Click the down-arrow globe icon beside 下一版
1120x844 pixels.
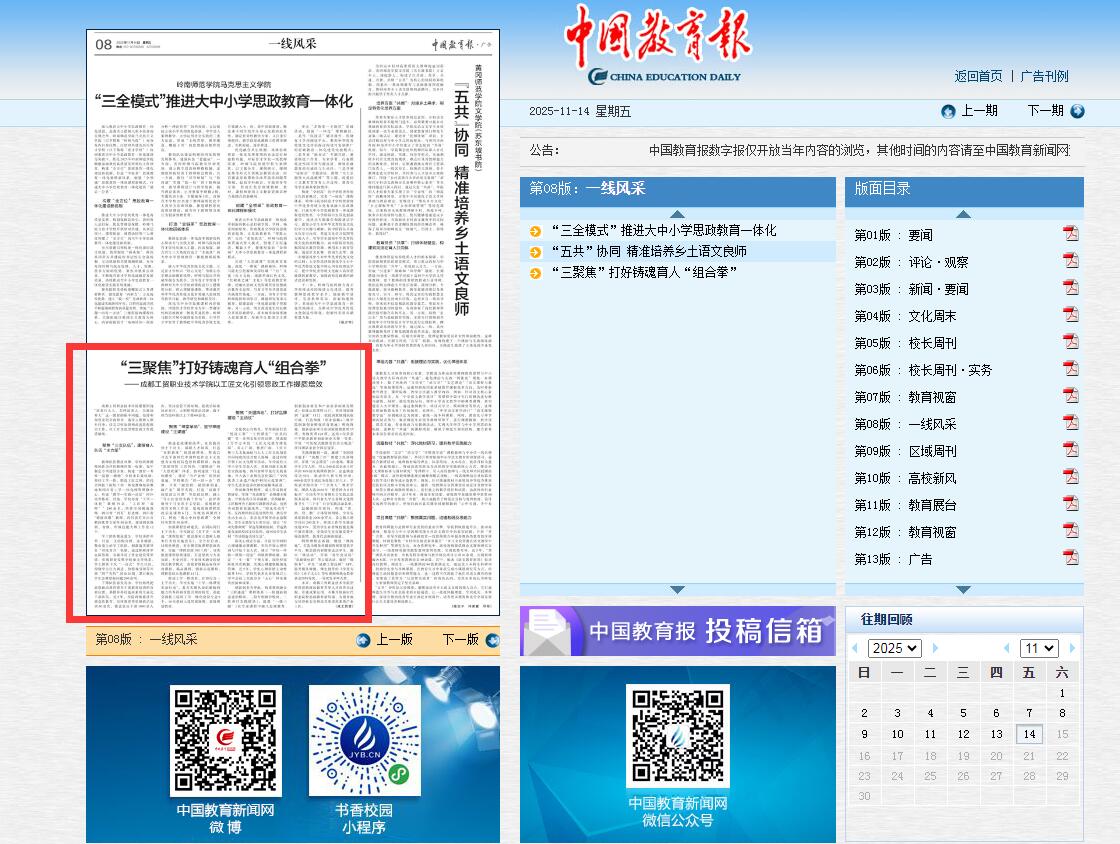(x=493, y=639)
